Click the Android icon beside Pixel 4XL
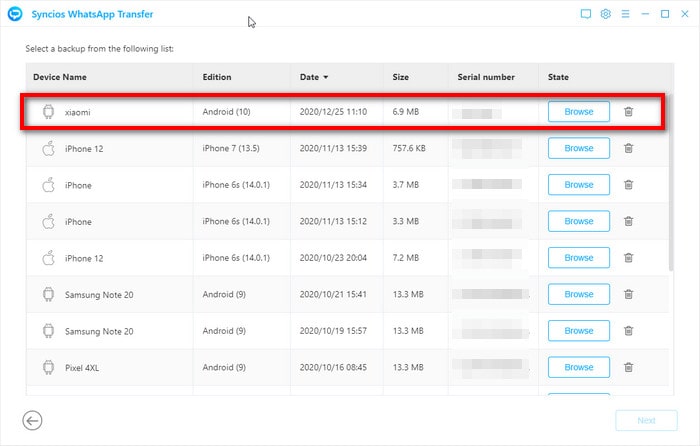Screen dimensions: 700x446 [48, 367]
